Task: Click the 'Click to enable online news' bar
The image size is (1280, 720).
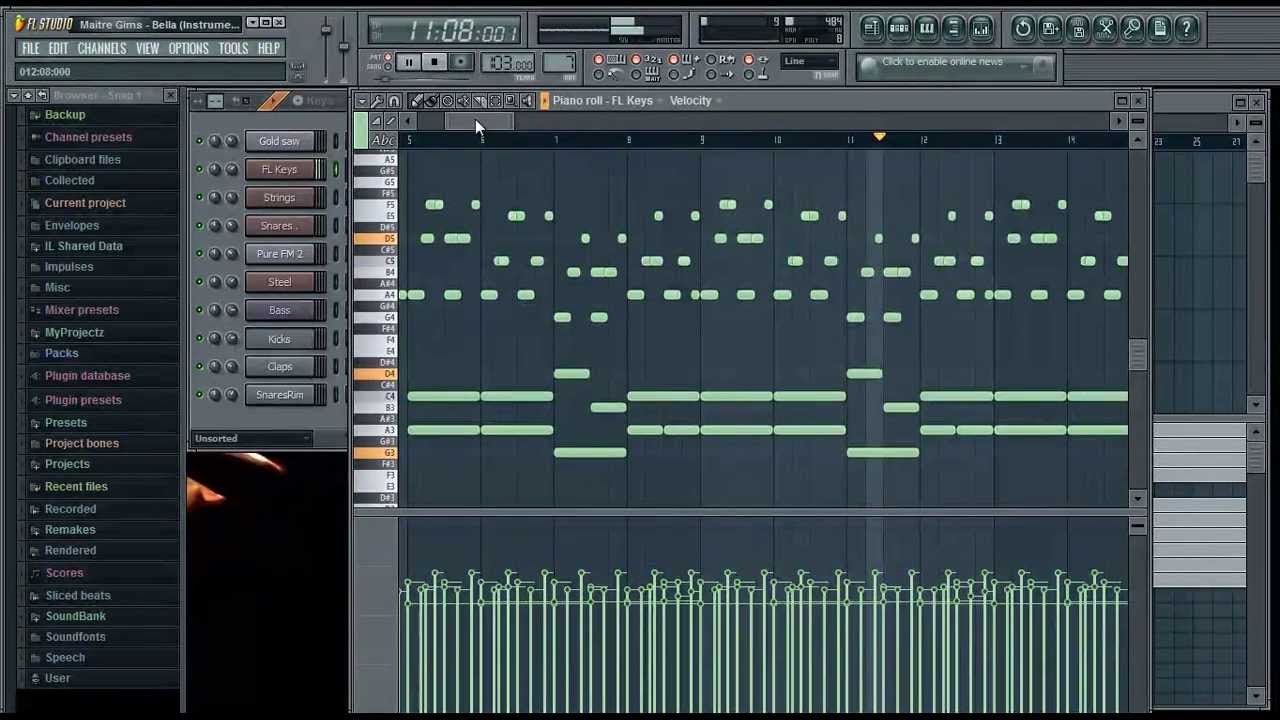Action: (956, 66)
